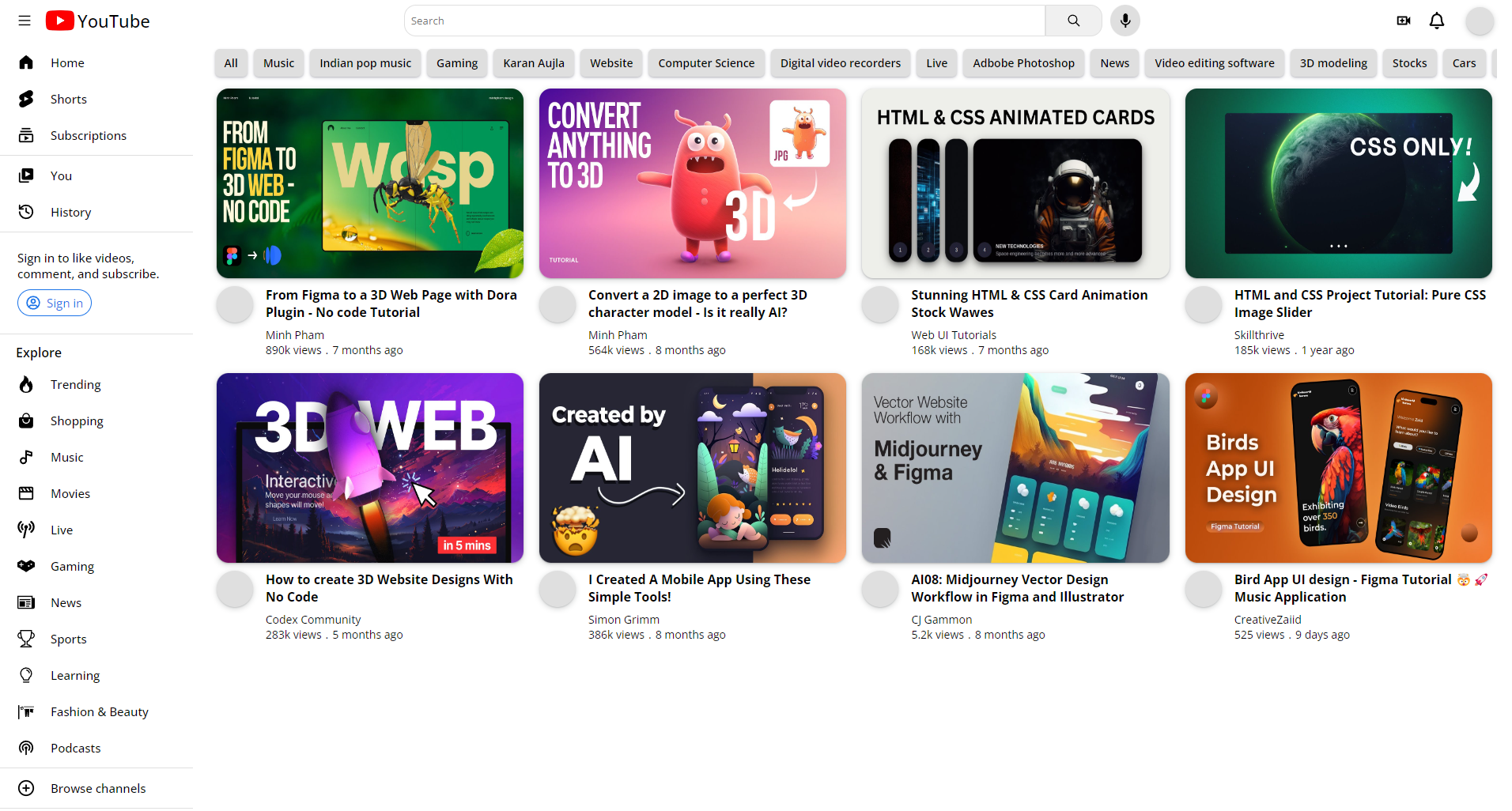The height and width of the screenshot is (811, 1512).
Task: Open Created by AI thumbnail
Action: [x=693, y=468]
